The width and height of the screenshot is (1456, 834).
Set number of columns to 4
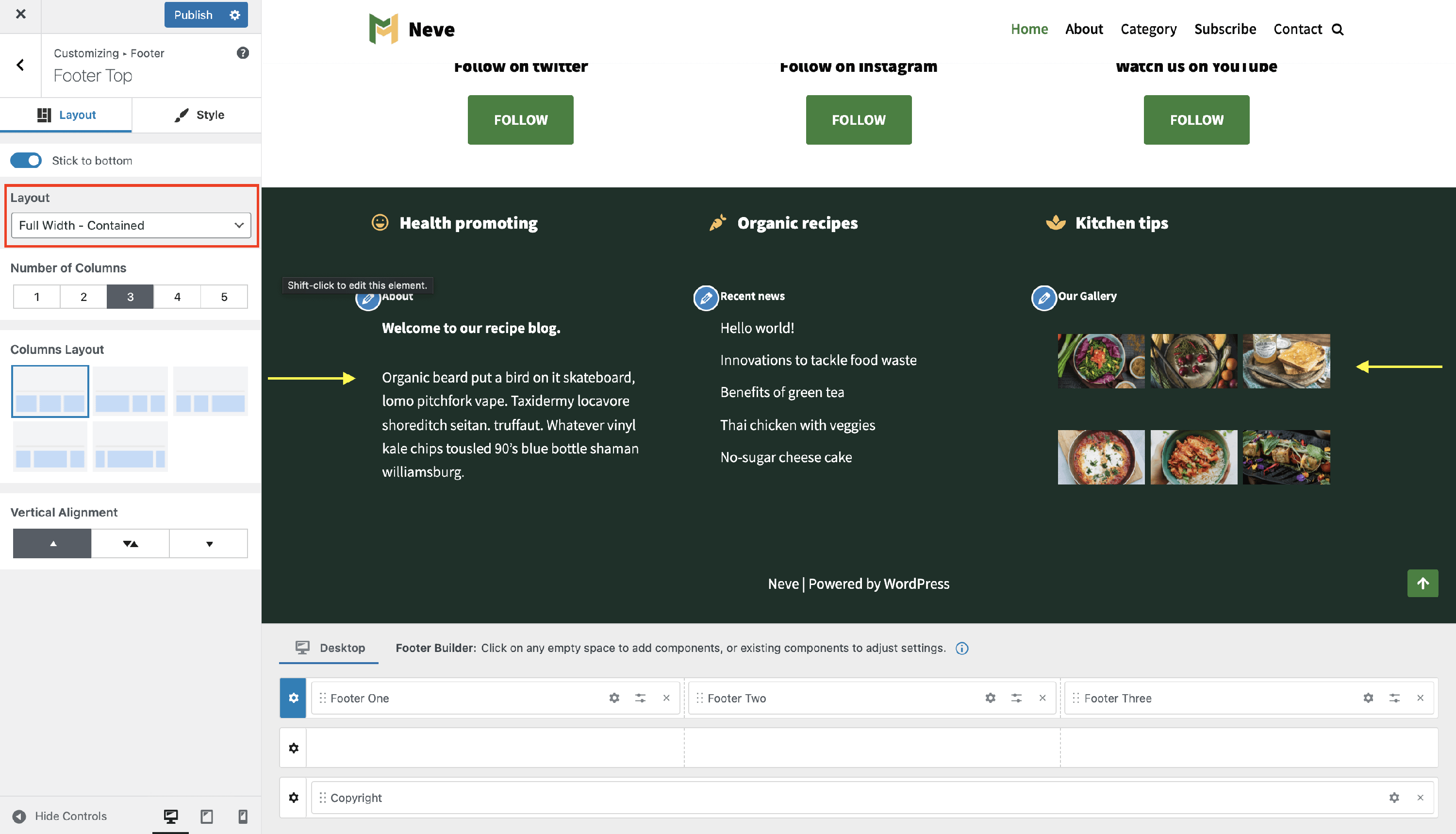(177, 297)
